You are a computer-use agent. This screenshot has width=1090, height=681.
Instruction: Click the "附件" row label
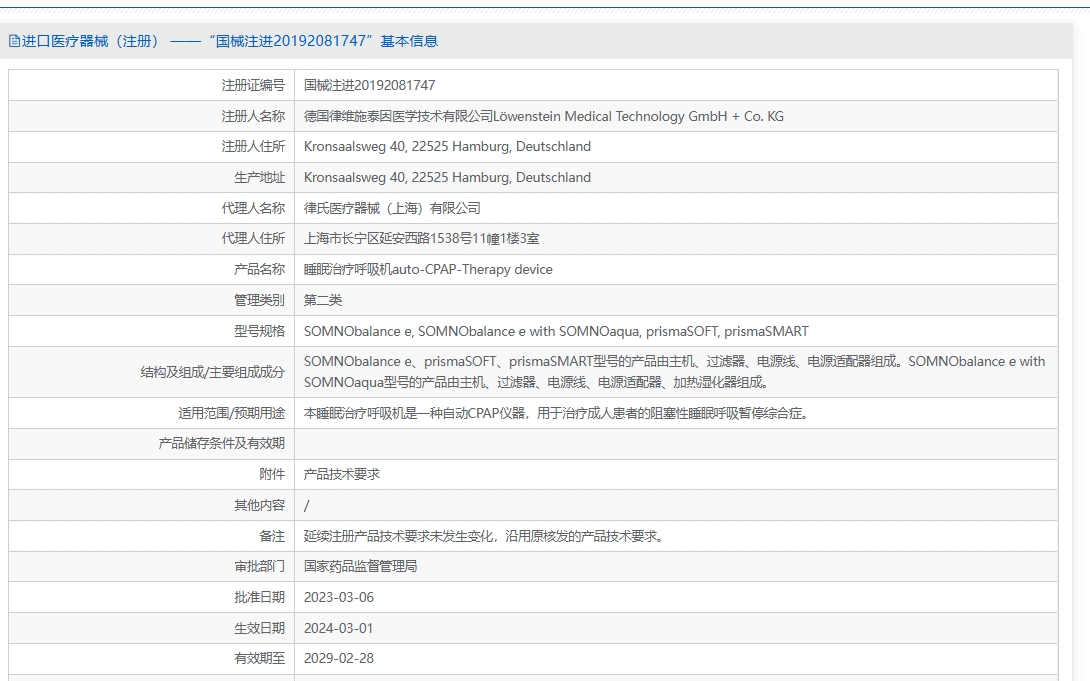272,474
